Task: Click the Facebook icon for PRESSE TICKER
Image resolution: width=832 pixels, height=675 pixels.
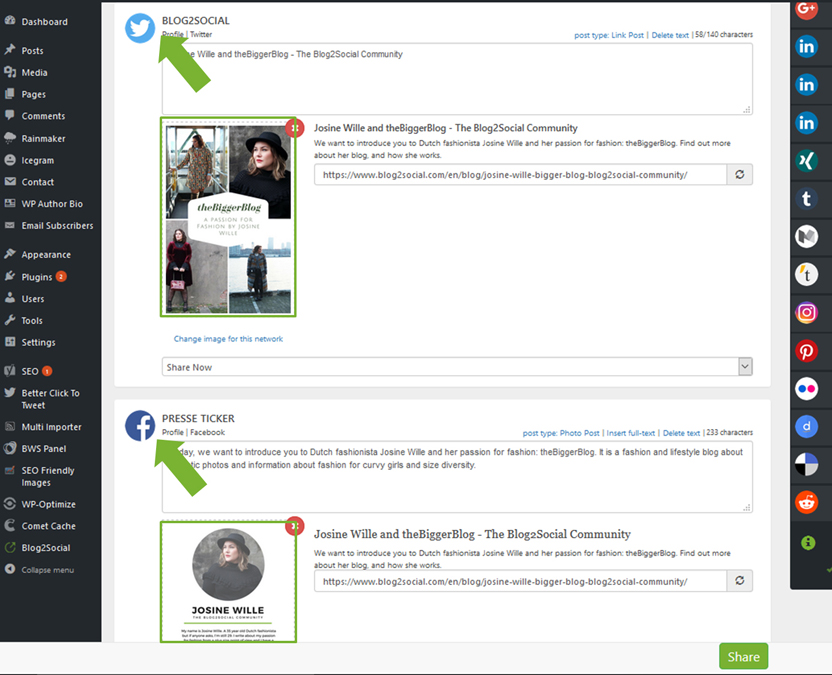Action: (x=140, y=426)
